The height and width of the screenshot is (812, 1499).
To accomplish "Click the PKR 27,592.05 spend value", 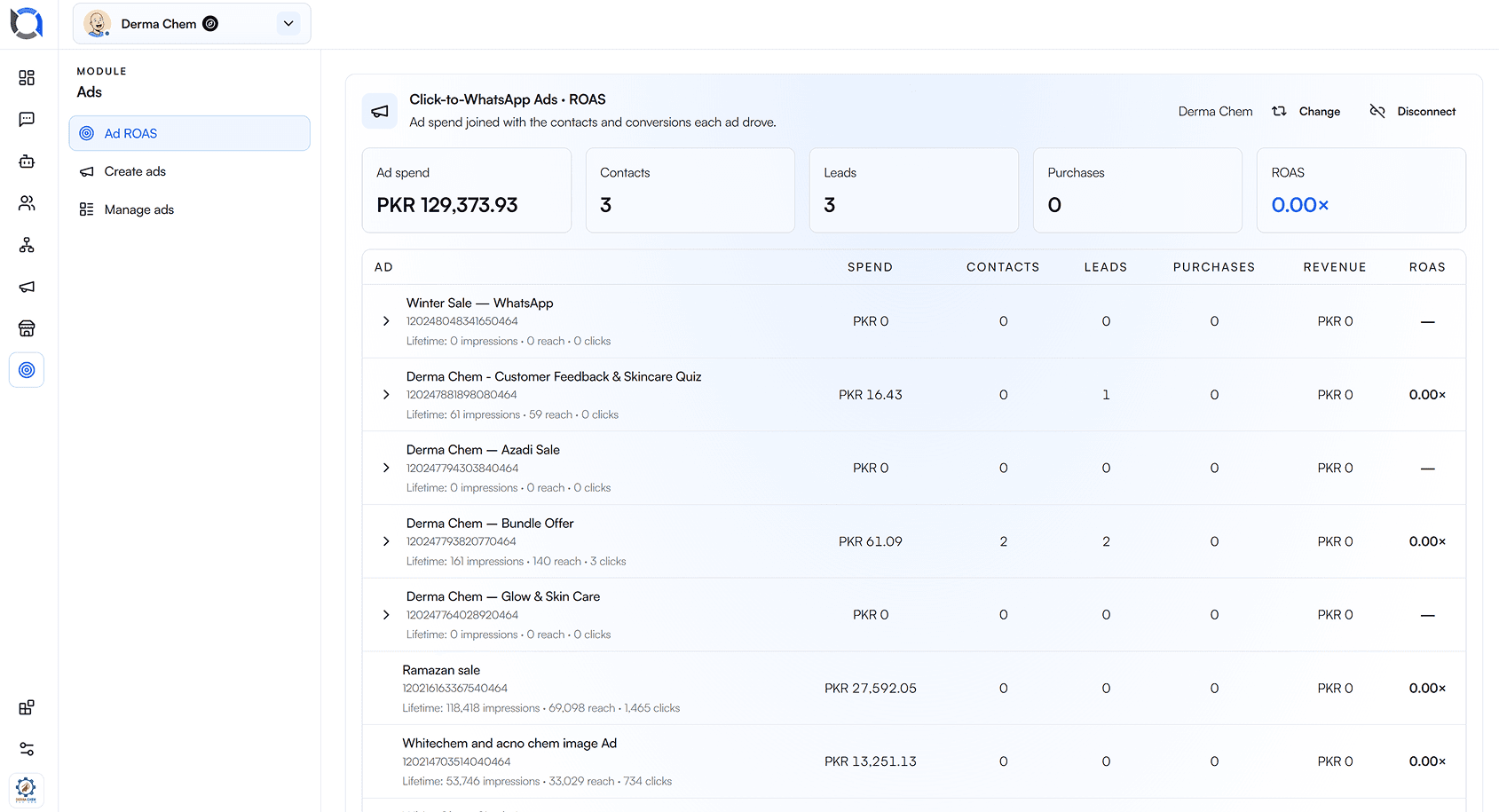I will (871, 689).
